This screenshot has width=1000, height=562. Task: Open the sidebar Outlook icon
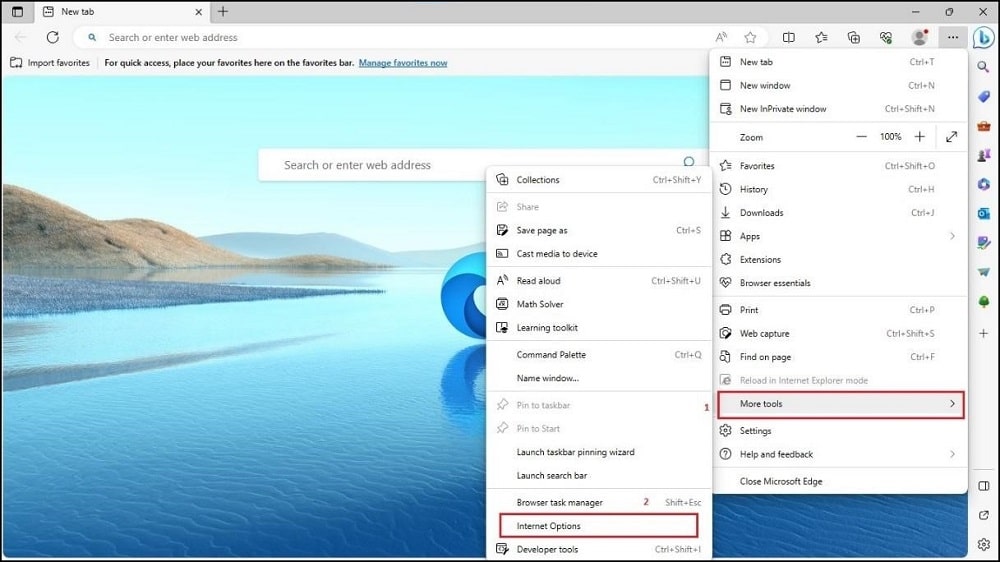983,213
